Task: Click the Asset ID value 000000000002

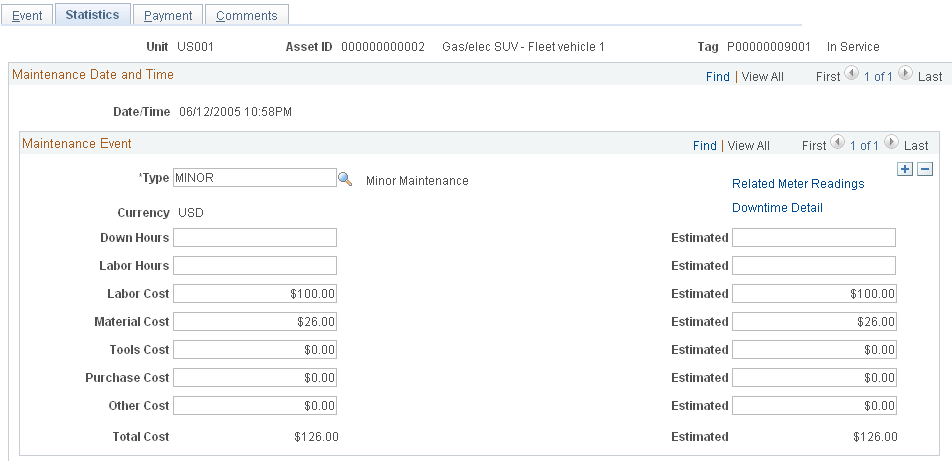Action: tap(382, 47)
